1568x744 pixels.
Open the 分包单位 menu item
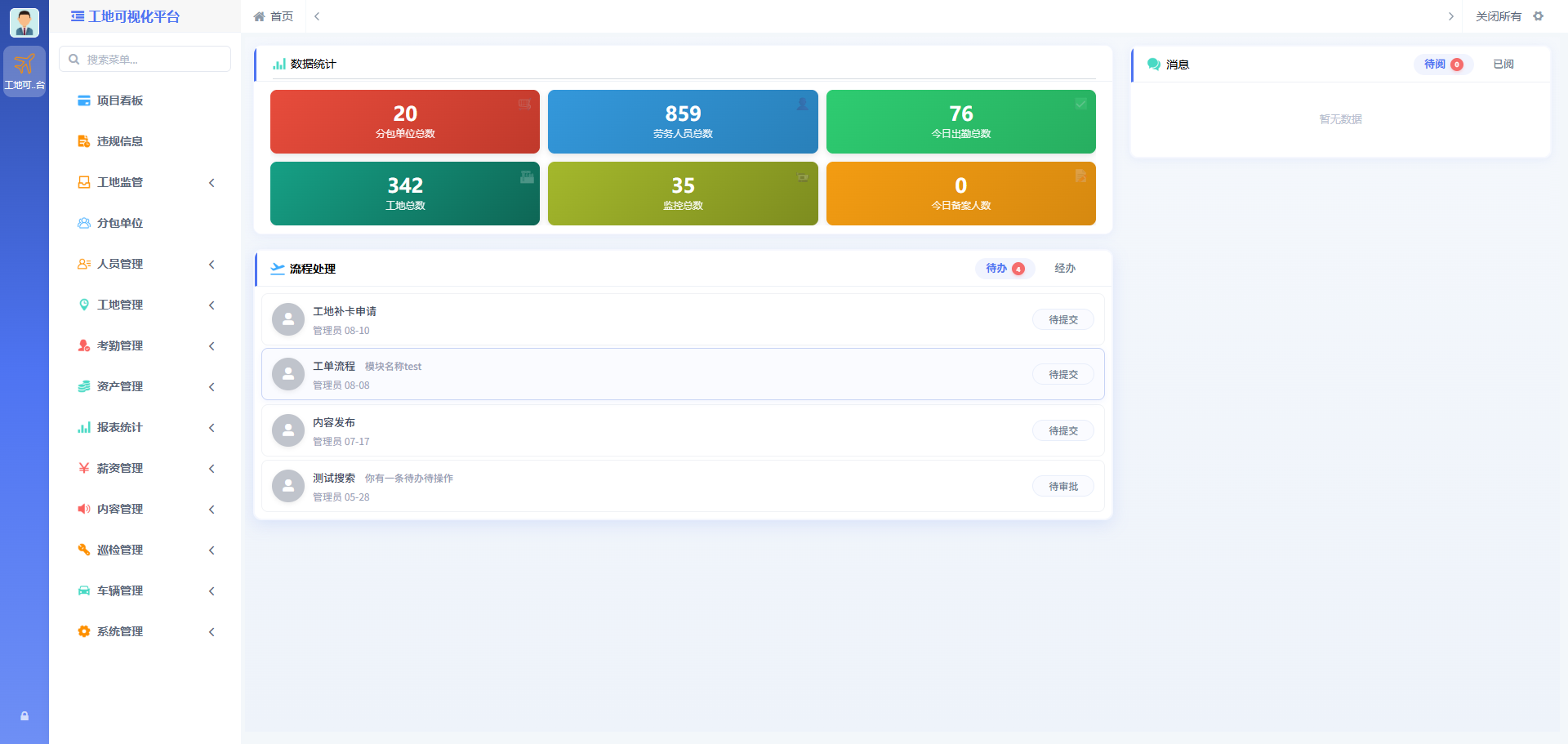point(145,223)
